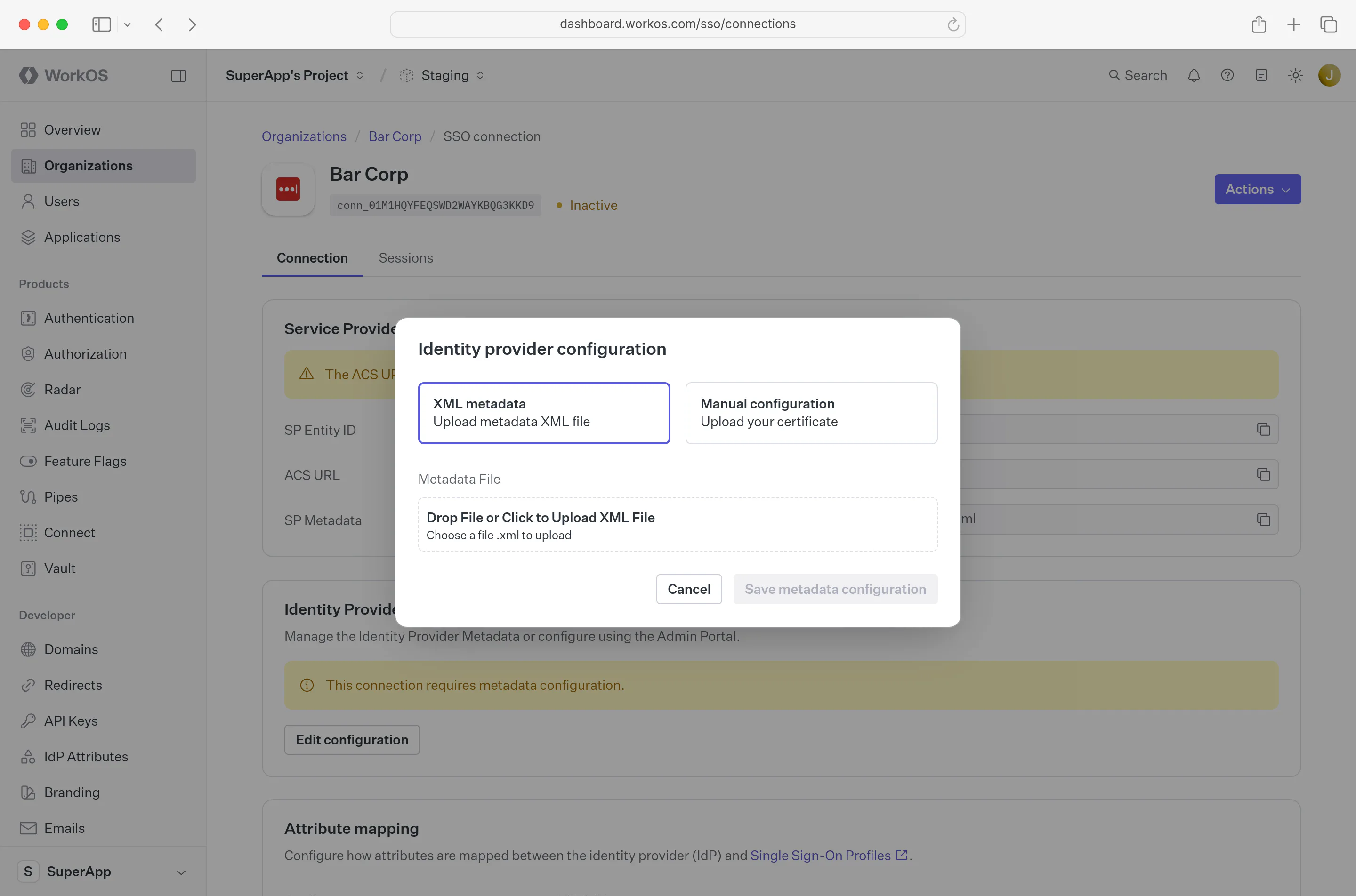
Task: Open the Single Sign-On Profiles link
Action: 828,856
